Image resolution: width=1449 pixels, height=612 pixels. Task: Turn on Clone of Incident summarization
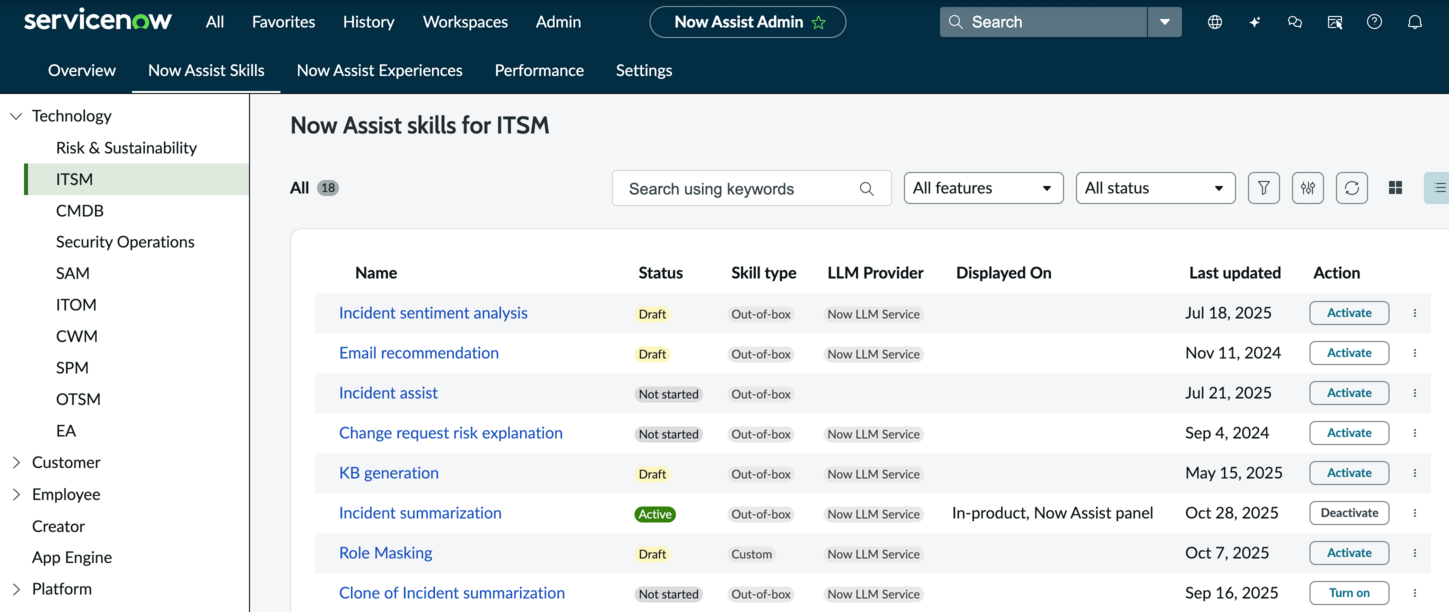tap(1349, 593)
